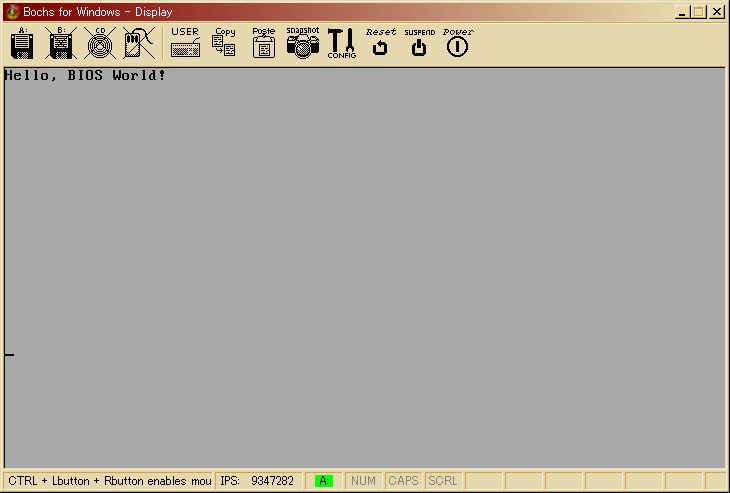Click the CTRL + Lbutton status message
Viewport: 730px width, 493px height.
pyautogui.click(x=109, y=480)
